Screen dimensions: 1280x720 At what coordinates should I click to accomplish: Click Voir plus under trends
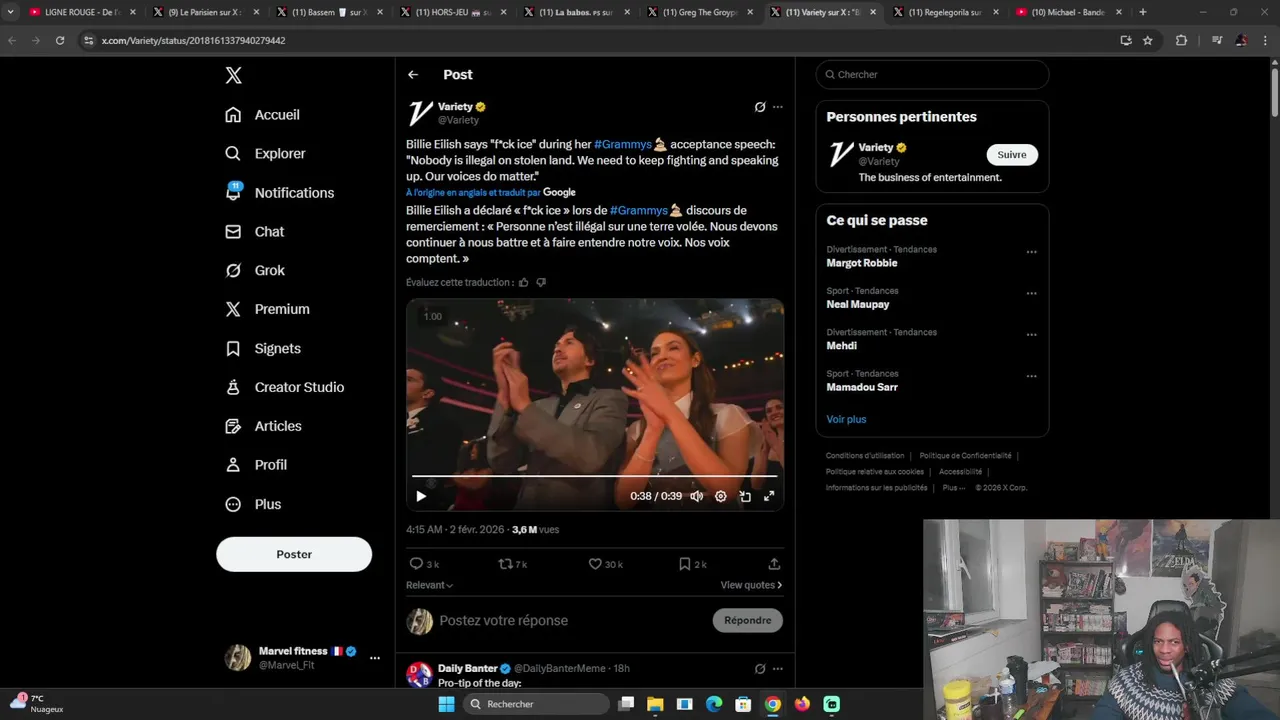pyautogui.click(x=846, y=420)
